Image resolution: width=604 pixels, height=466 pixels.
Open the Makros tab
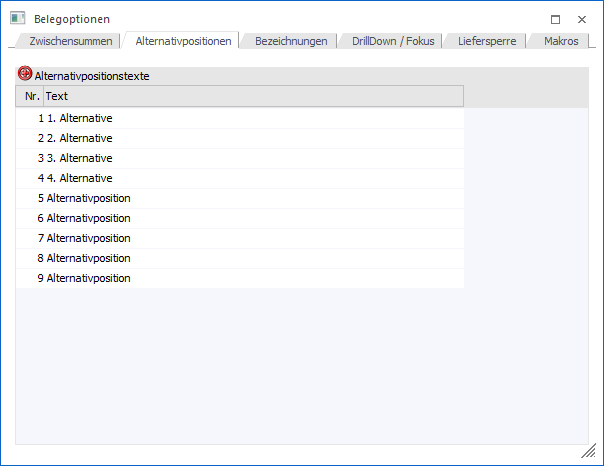point(561,41)
